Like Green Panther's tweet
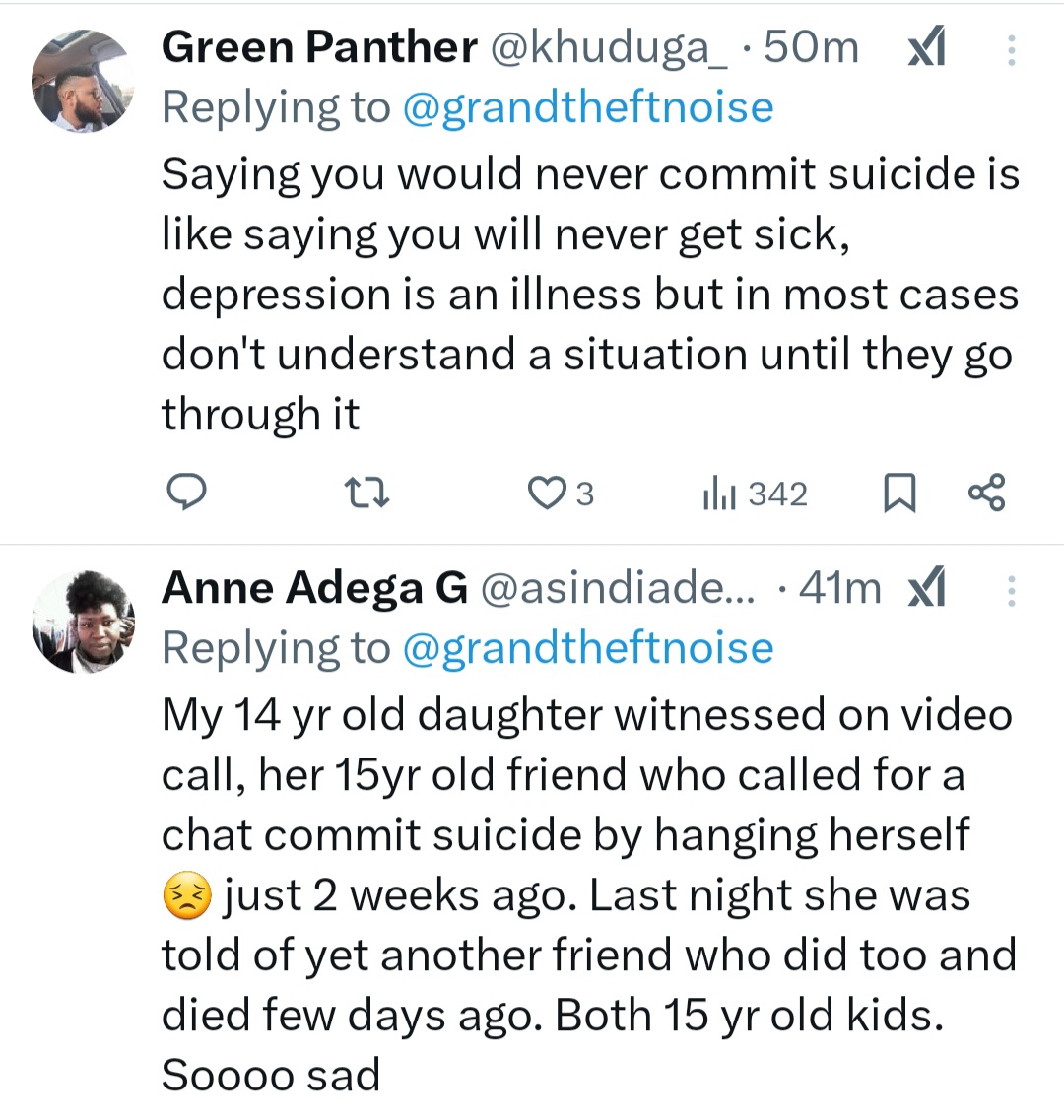Screen dimensions: 1064x1120 click(545, 492)
